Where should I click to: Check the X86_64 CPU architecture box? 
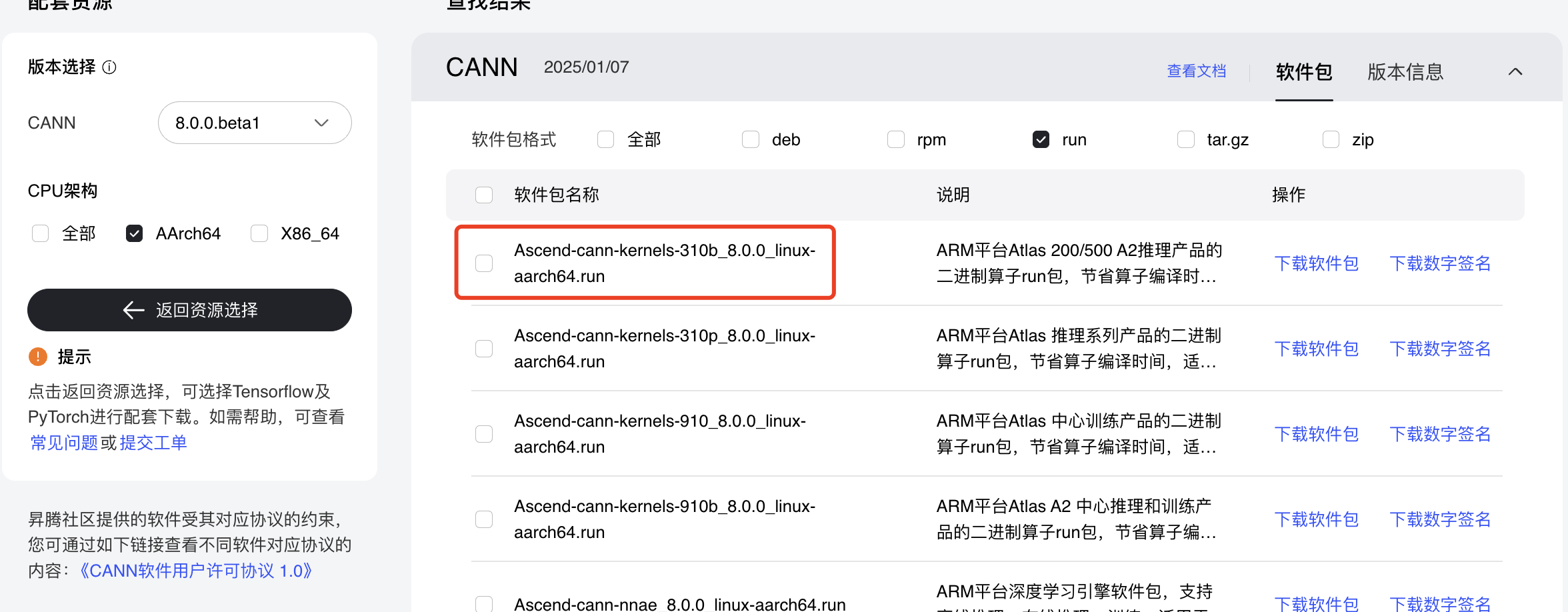click(259, 233)
